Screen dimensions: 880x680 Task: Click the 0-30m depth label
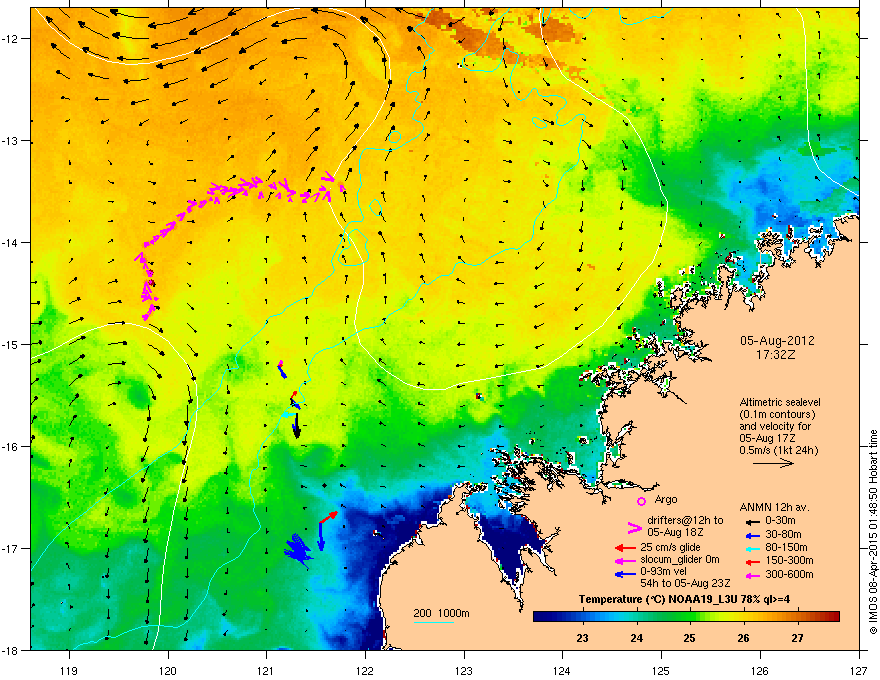pos(780,521)
